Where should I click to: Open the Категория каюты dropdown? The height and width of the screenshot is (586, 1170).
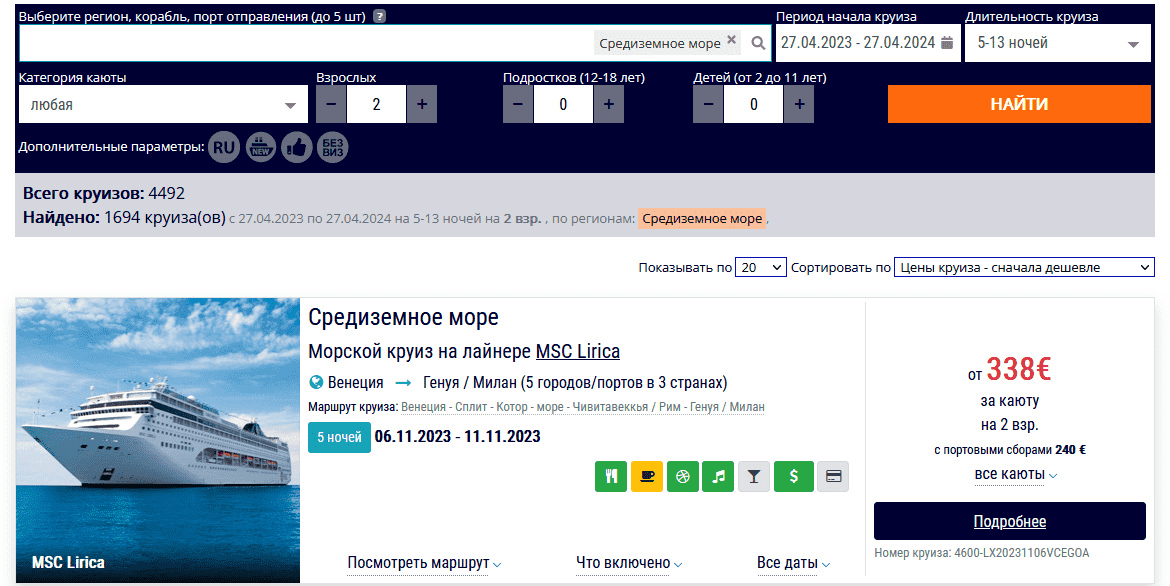tap(163, 104)
